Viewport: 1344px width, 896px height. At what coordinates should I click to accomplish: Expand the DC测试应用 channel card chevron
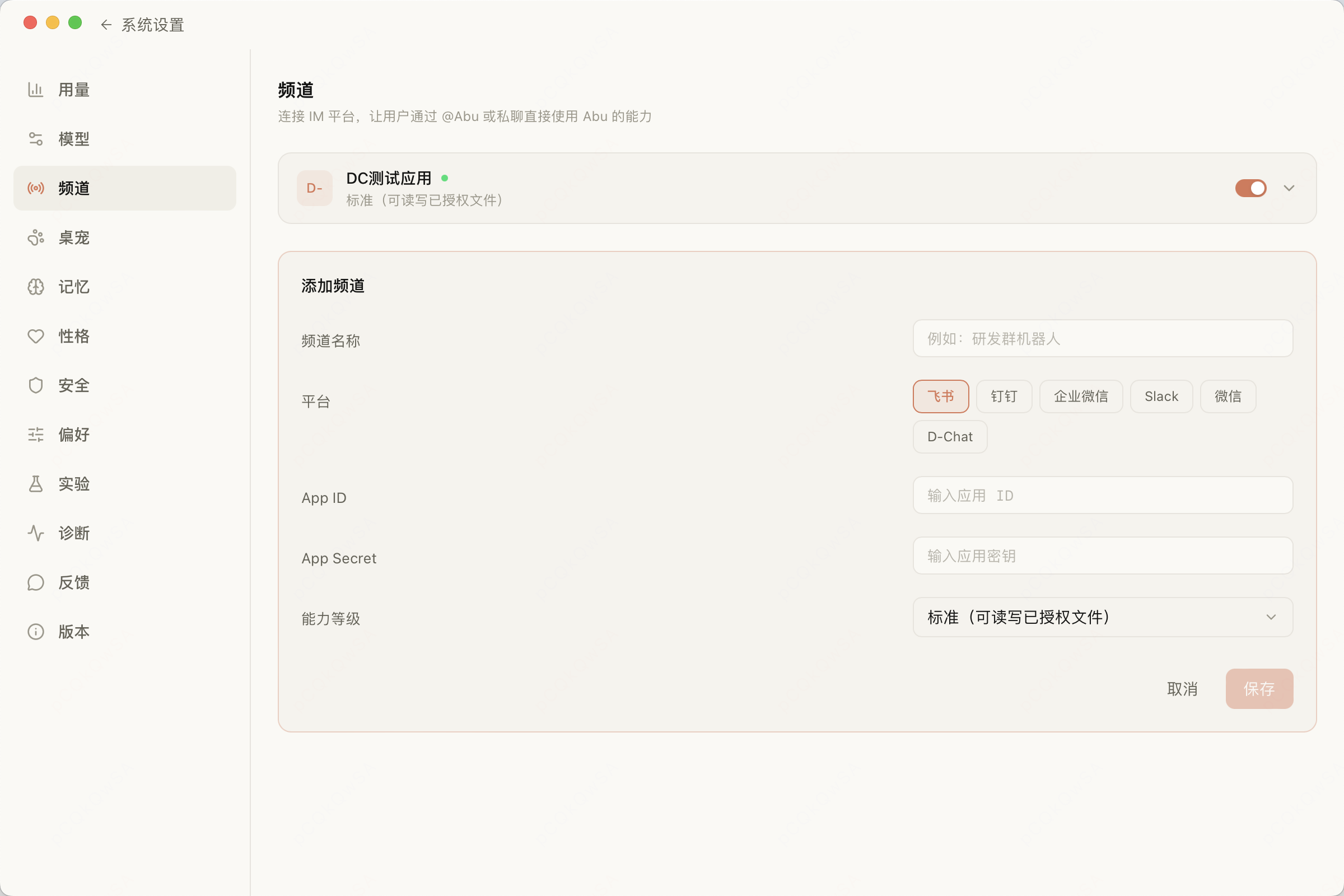click(x=1289, y=188)
